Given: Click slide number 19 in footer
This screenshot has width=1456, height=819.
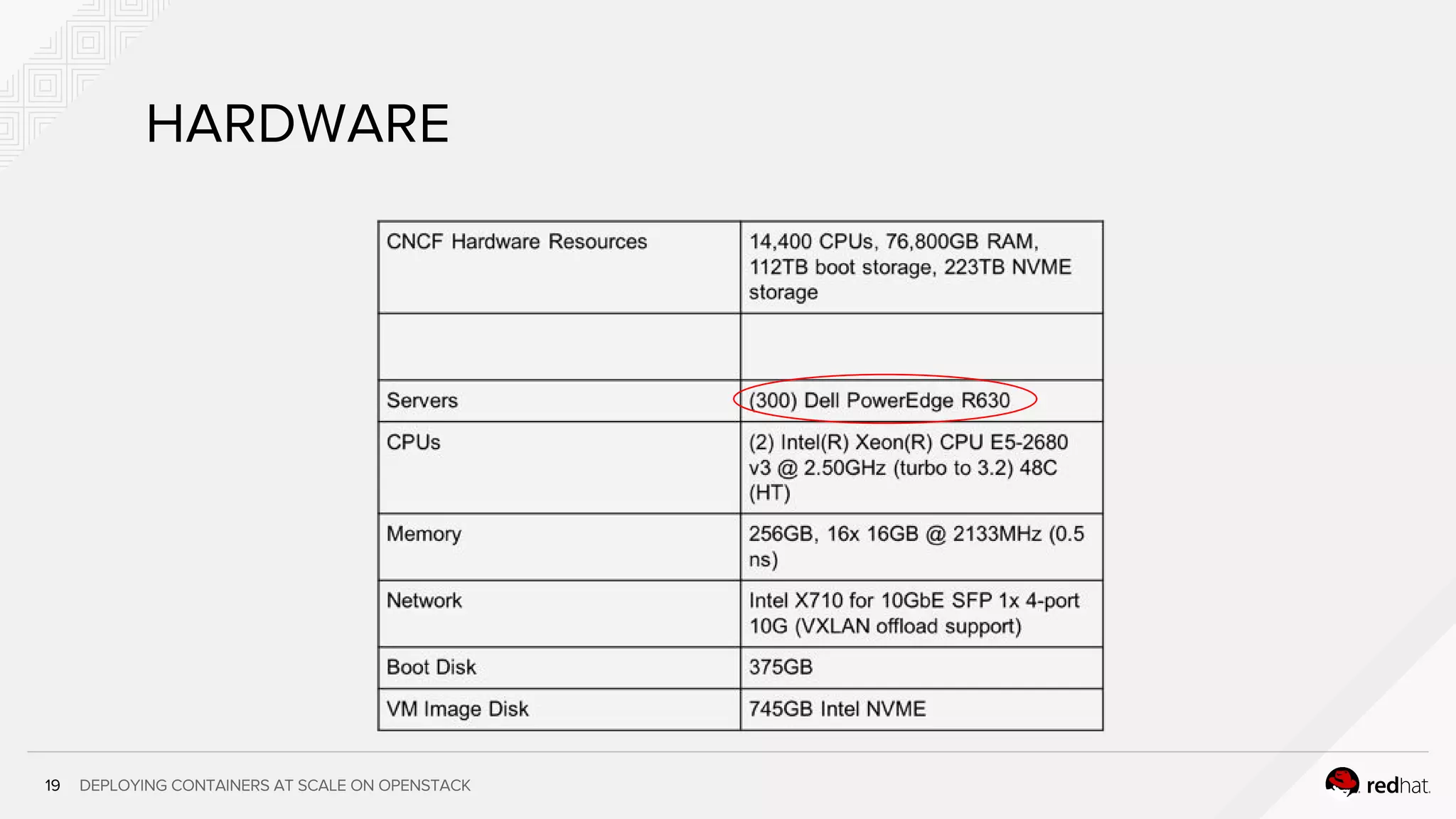Looking at the screenshot, I should click(x=53, y=786).
